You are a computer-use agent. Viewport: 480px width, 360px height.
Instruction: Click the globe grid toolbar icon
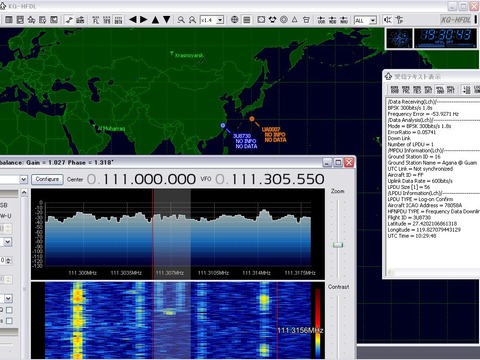(235, 20)
